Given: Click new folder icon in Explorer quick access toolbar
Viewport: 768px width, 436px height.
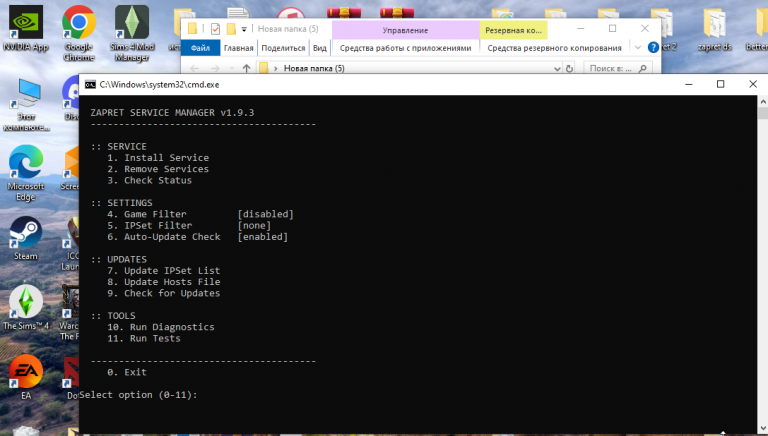Looking at the screenshot, I should coord(231,29).
